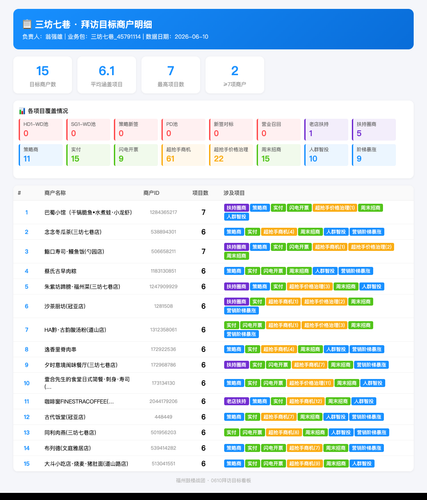This screenshot has width=427, height=500.
Task: Select the 最高项目数 stat card showing 7
Action: [x=171, y=75]
